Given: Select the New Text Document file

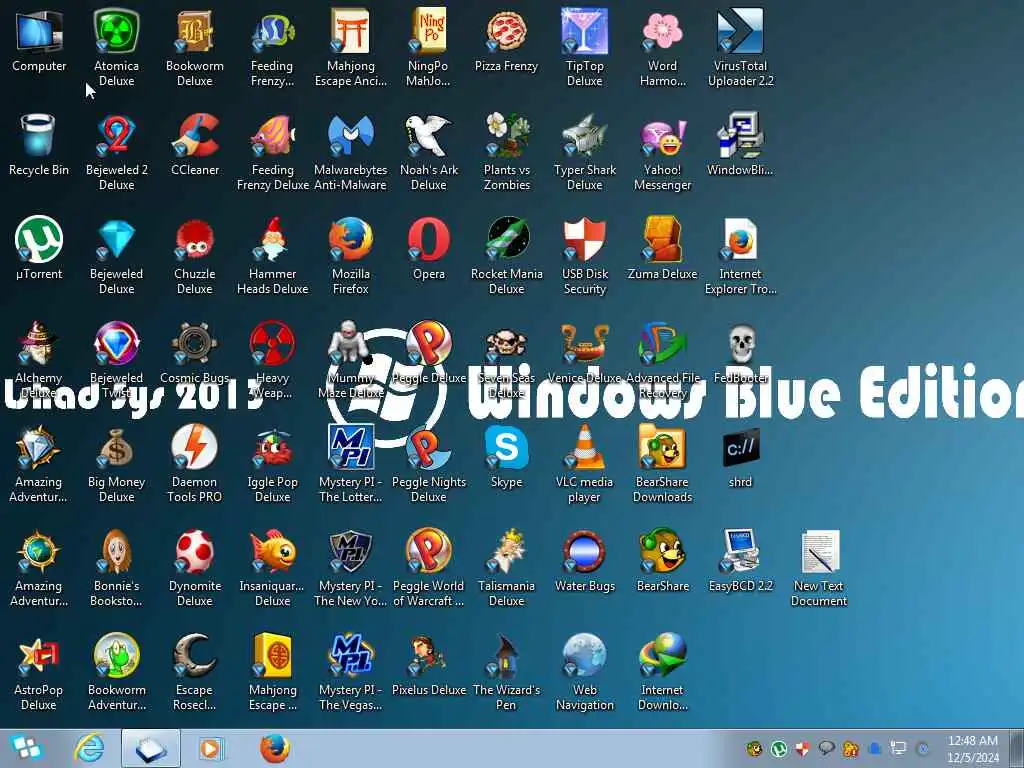Looking at the screenshot, I should (819, 567).
